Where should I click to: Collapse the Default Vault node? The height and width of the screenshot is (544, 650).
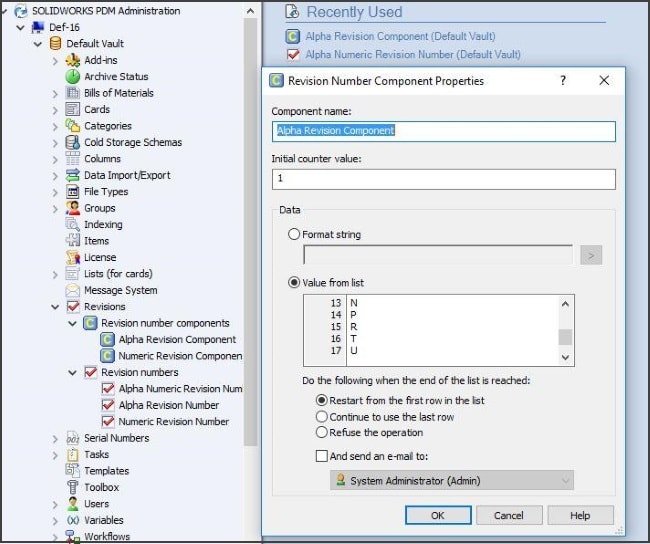coord(38,44)
